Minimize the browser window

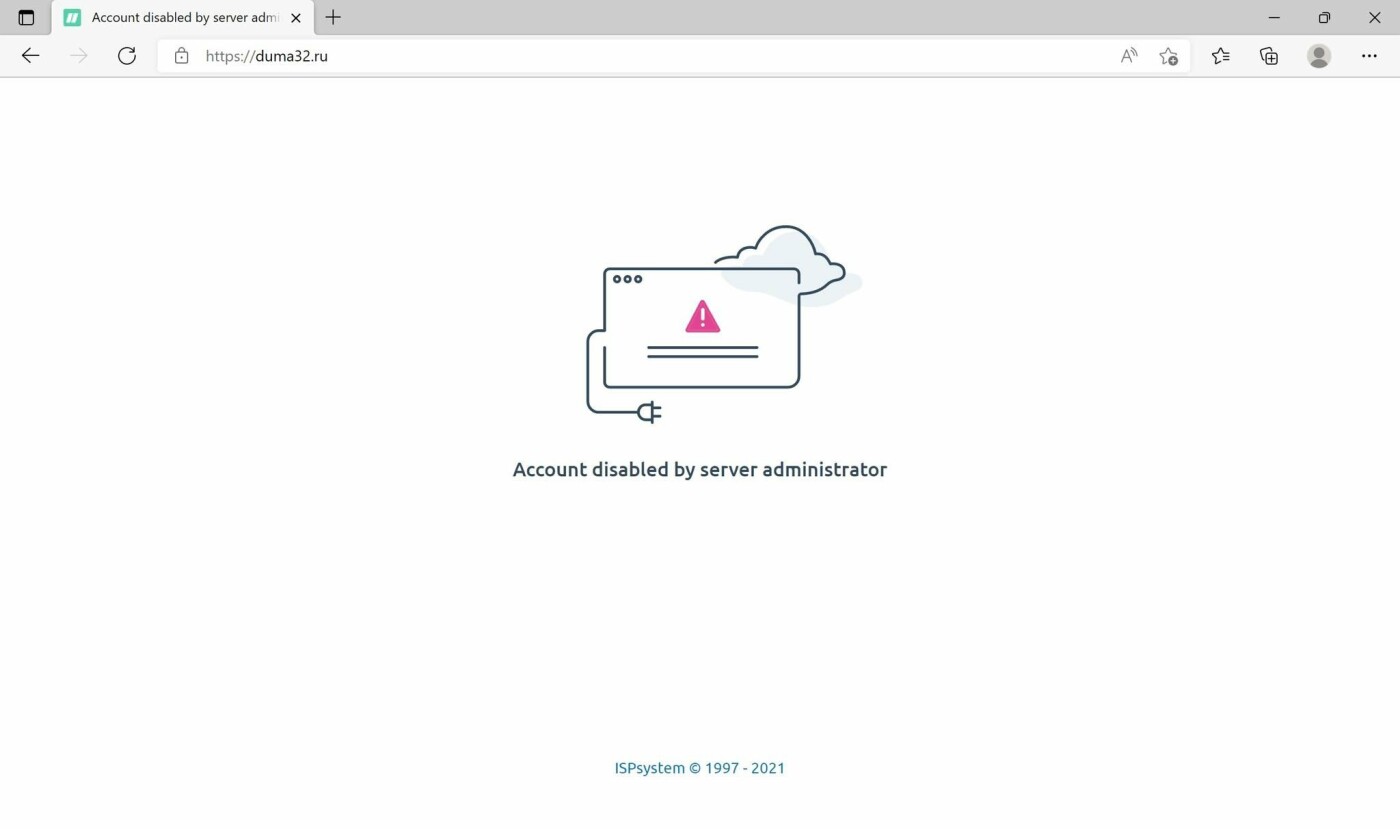point(1274,17)
